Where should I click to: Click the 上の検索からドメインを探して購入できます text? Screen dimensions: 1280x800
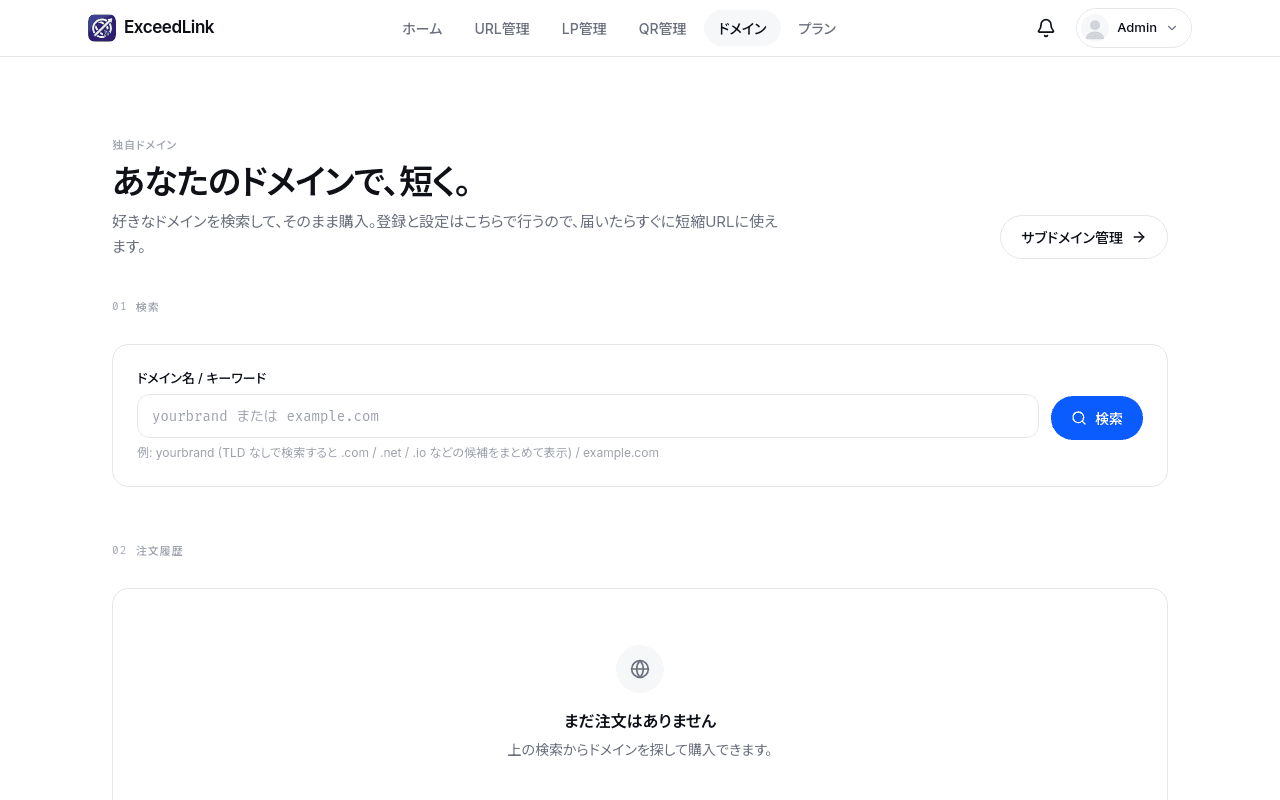[640, 750]
